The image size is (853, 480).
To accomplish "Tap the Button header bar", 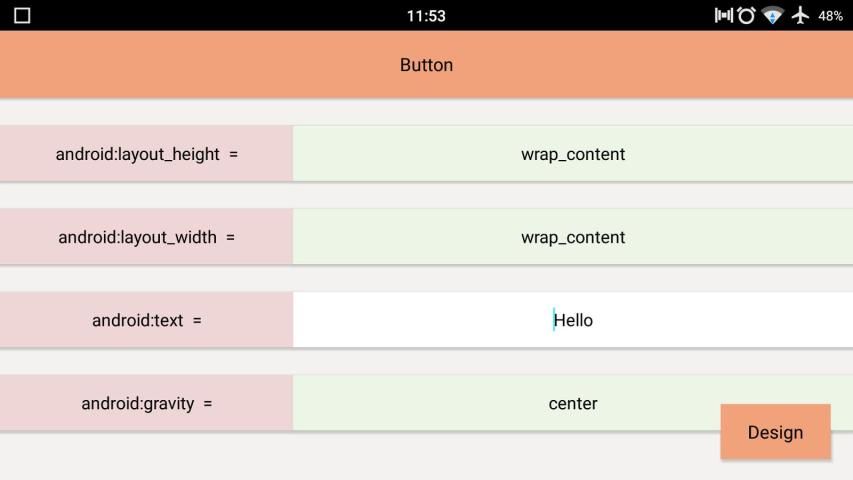I will 426,65.
